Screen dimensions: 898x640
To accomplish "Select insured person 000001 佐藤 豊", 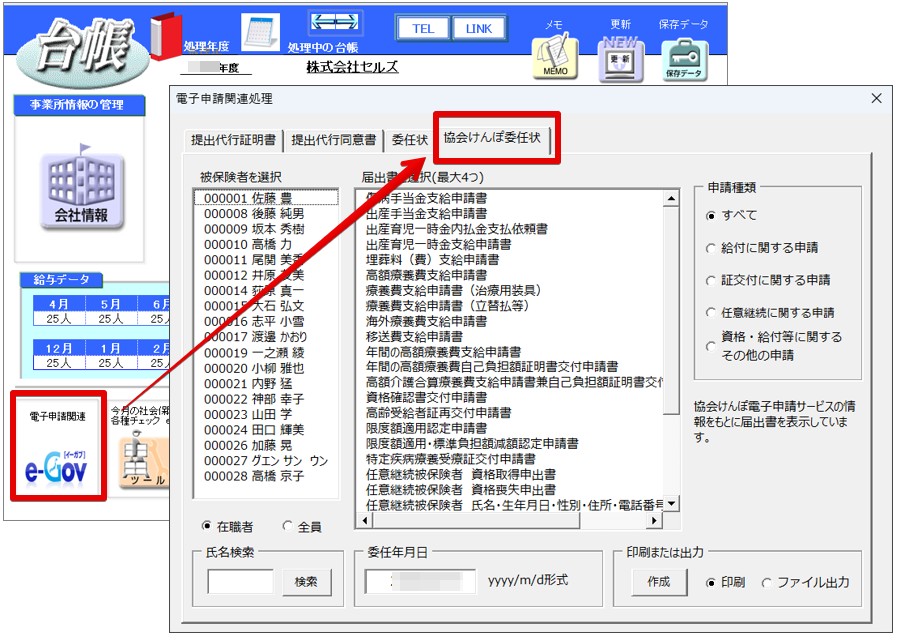I will (266, 198).
